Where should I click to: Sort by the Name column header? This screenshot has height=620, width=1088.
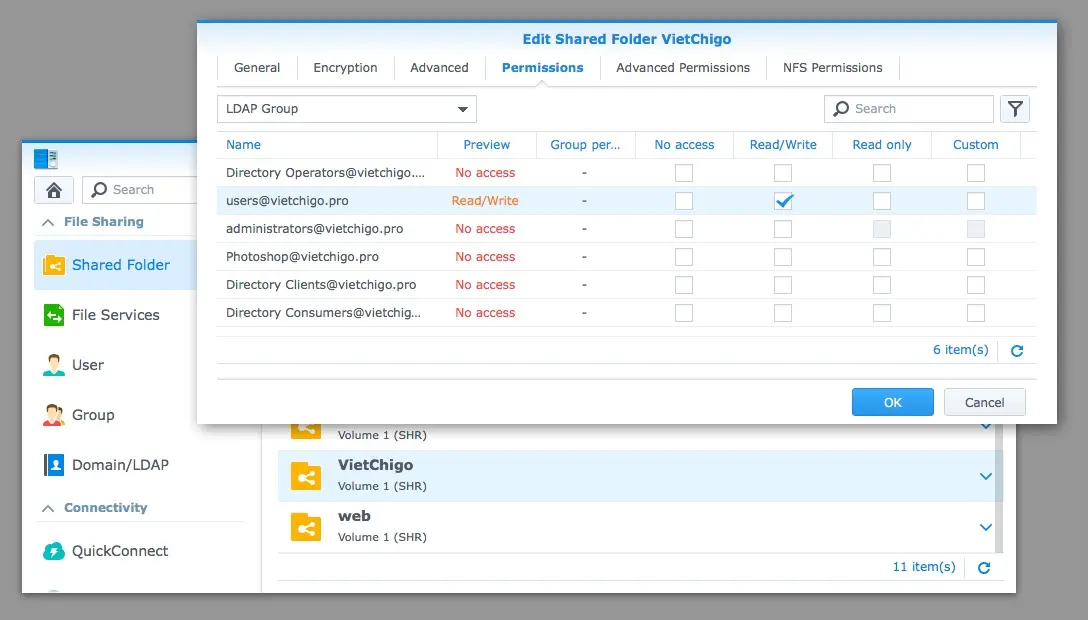tap(327, 145)
